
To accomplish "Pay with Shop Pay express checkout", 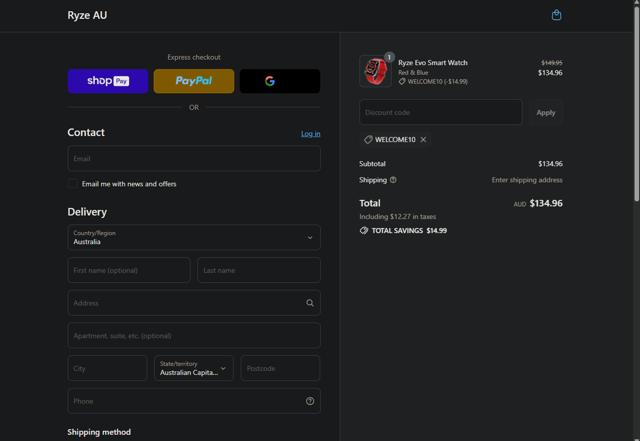I will click(x=108, y=81).
